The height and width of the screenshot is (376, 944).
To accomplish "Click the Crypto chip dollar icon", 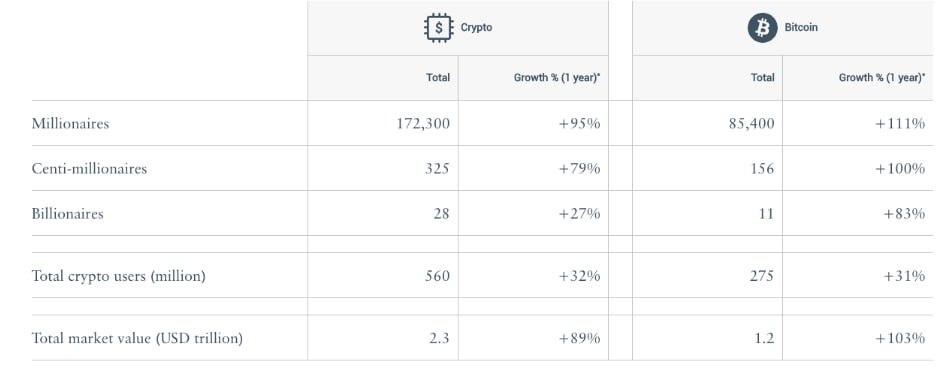I will (x=439, y=28).
